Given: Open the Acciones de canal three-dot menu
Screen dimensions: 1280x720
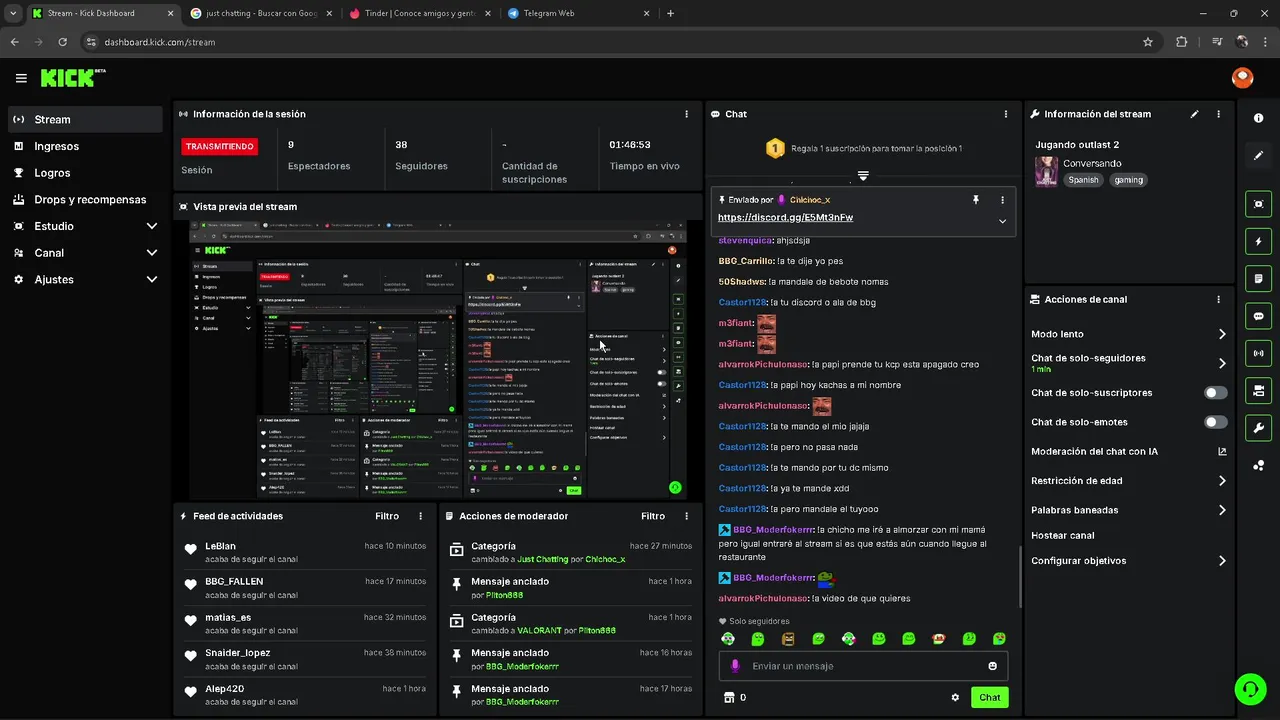Looking at the screenshot, I should (1218, 299).
